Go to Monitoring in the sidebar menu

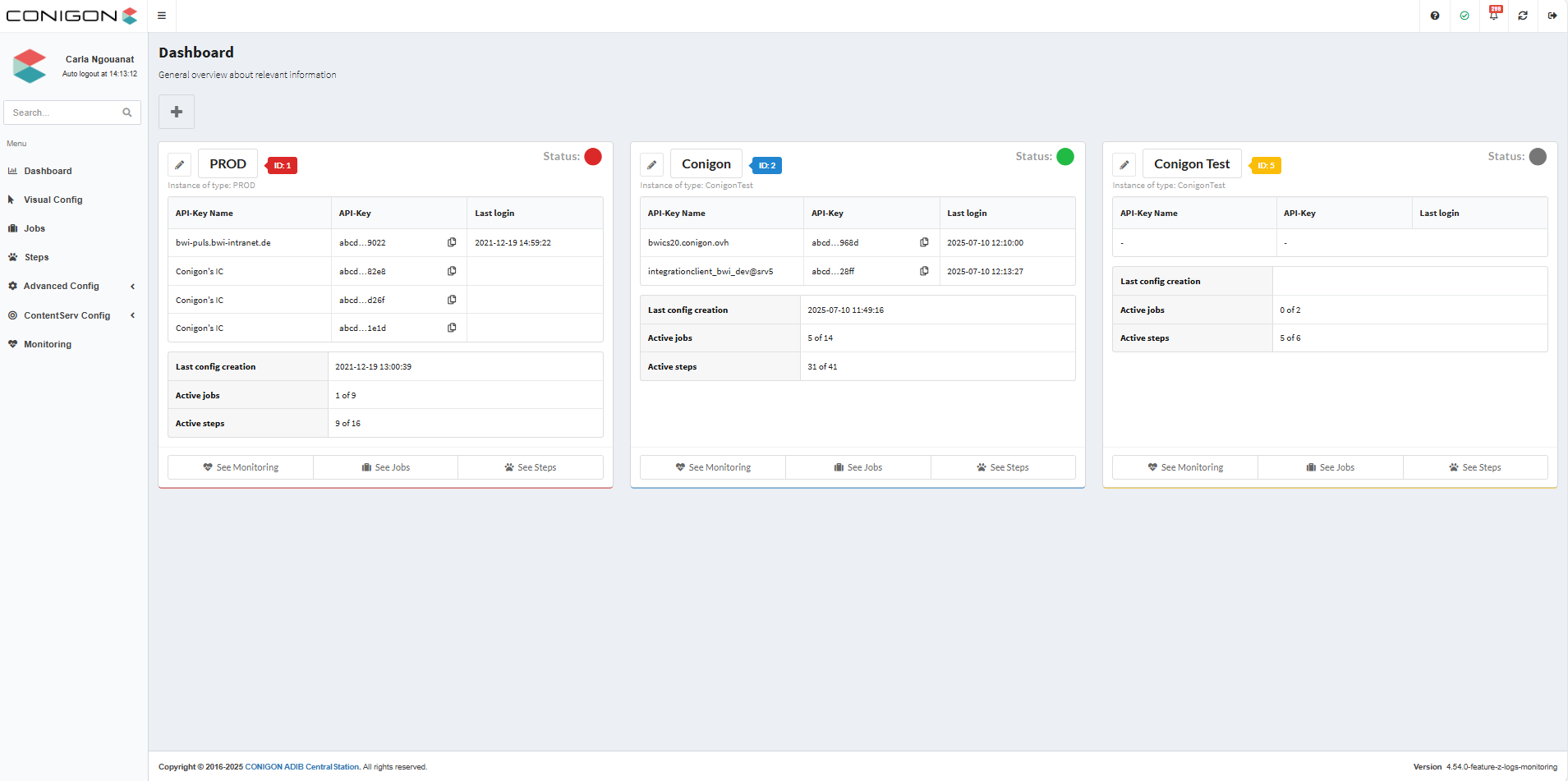click(x=48, y=344)
